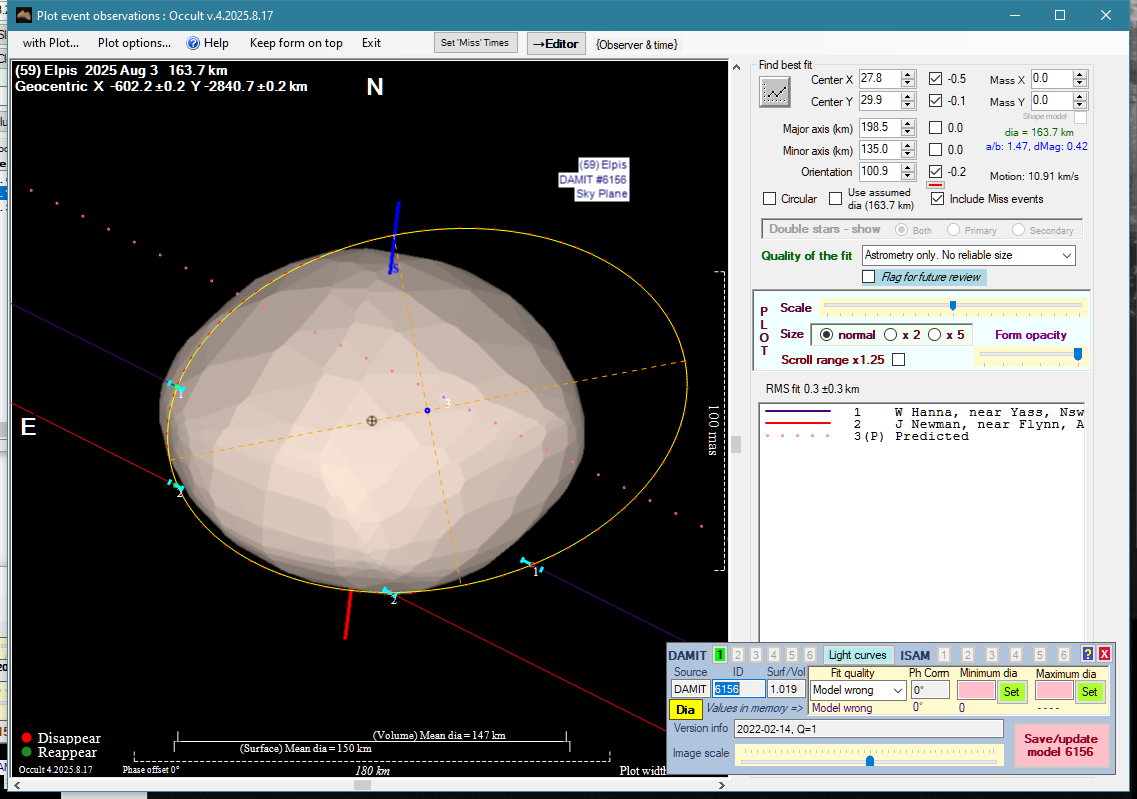1137x799 pixels.
Task: Open the Plot options menu
Action: (x=134, y=43)
